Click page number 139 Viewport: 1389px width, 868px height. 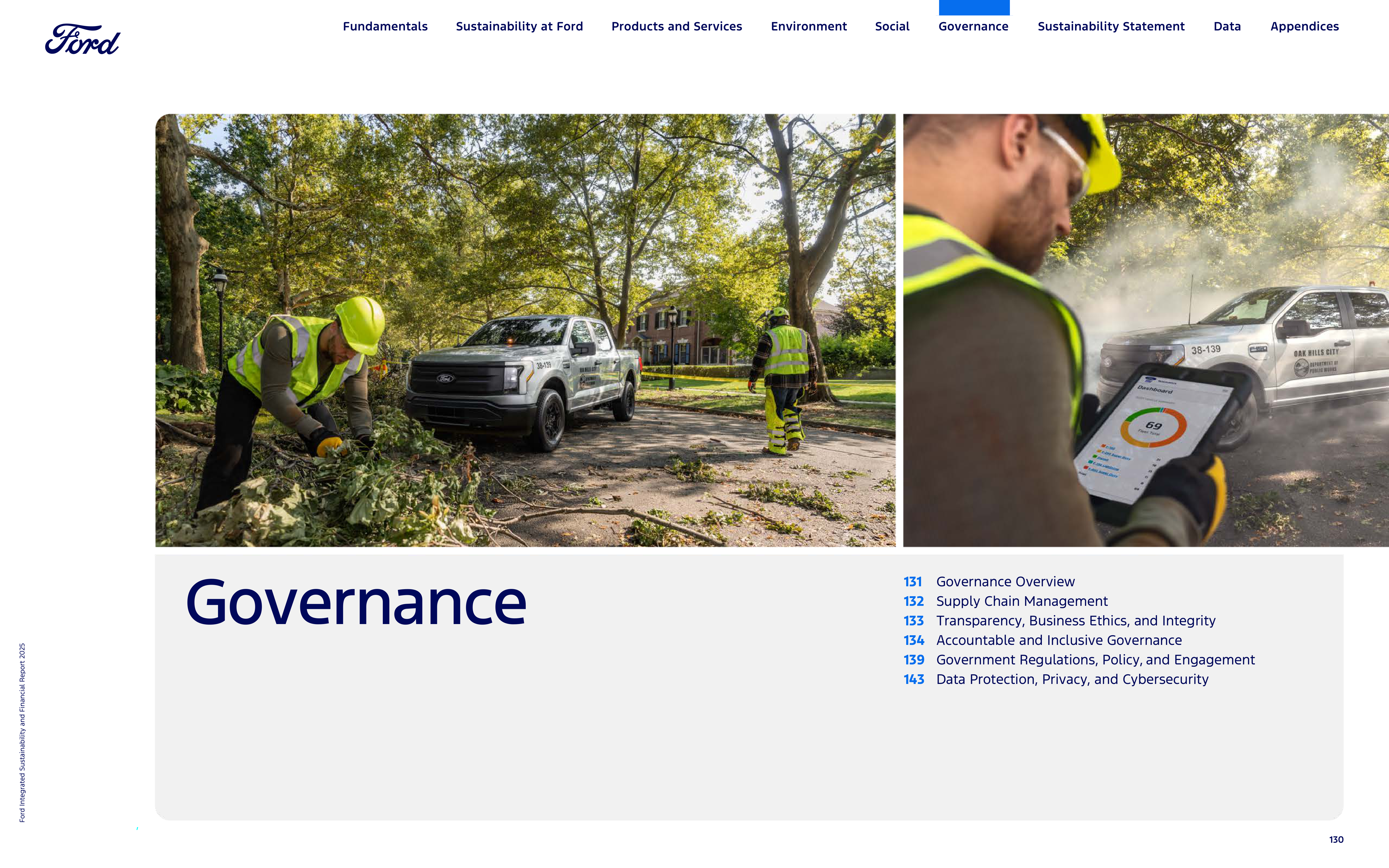(x=914, y=660)
